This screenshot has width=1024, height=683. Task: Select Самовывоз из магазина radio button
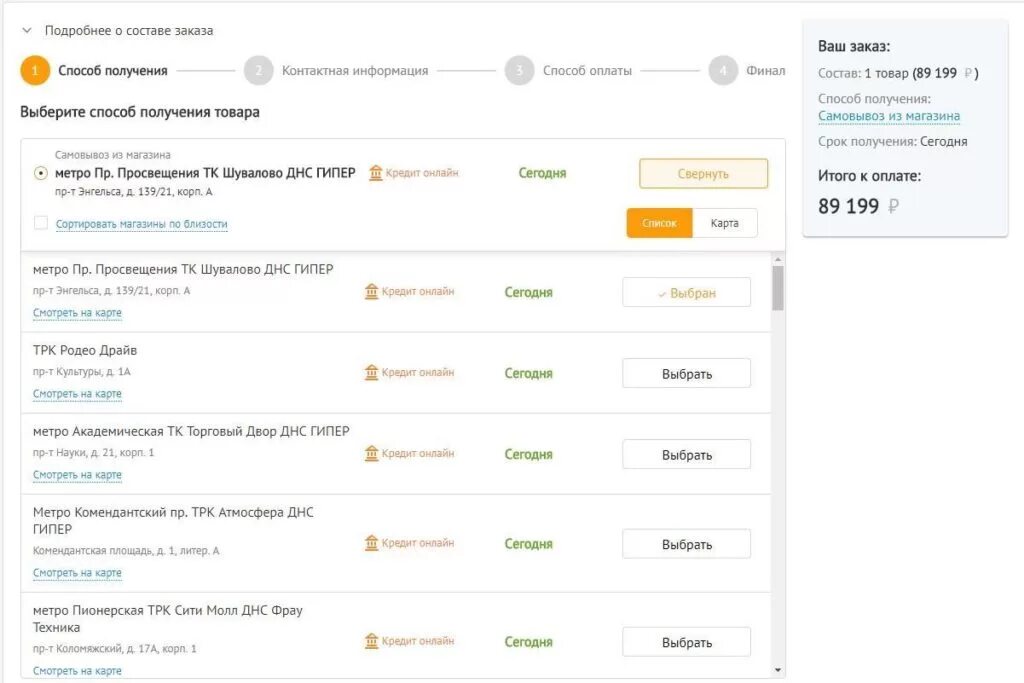(x=41, y=173)
